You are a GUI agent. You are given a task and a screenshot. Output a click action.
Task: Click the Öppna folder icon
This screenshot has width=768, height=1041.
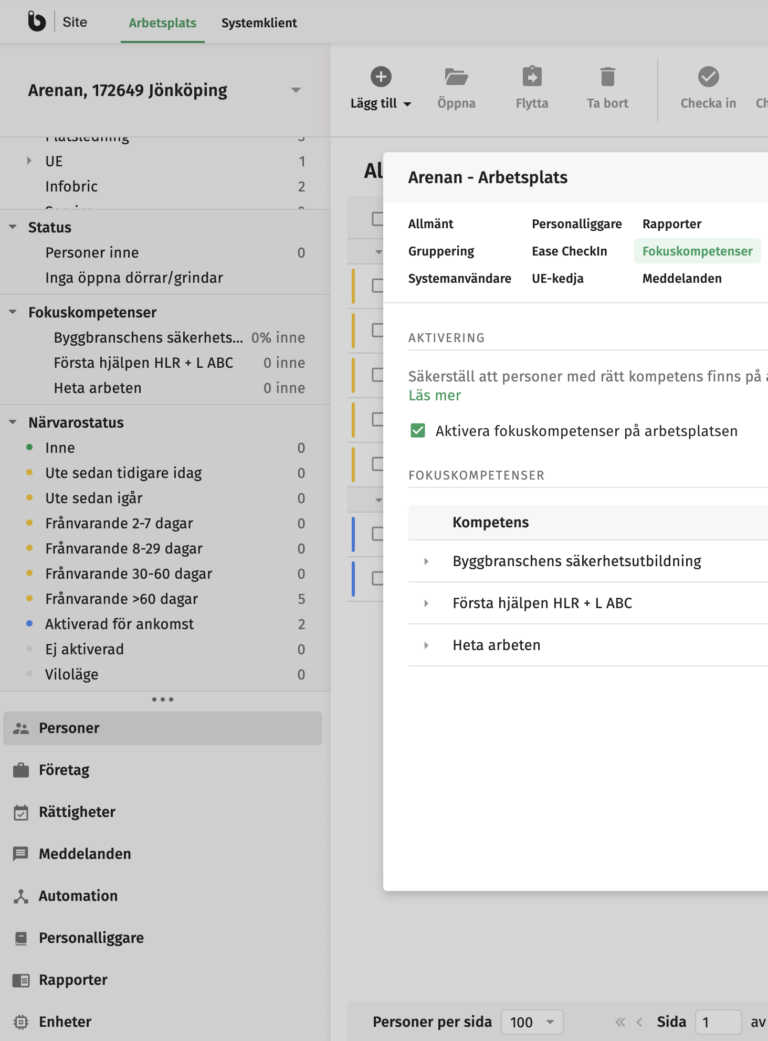click(x=456, y=77)
